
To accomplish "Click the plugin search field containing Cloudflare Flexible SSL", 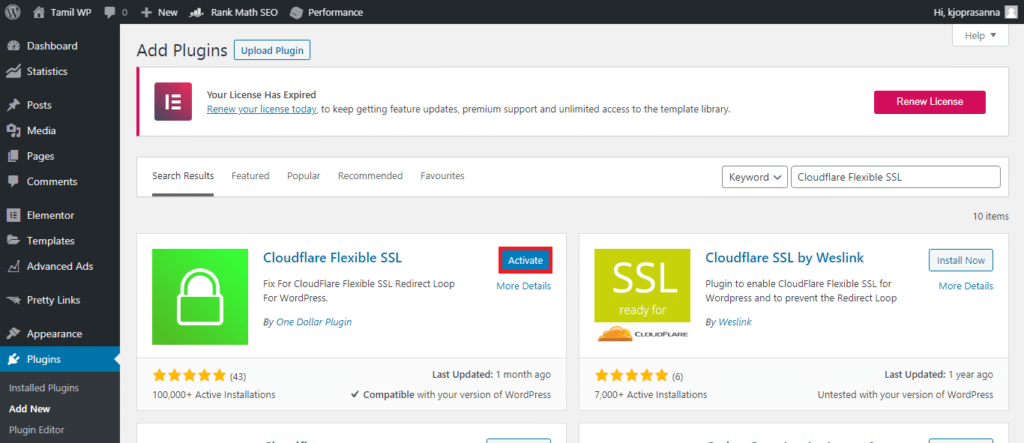I will tap(895, 177).
